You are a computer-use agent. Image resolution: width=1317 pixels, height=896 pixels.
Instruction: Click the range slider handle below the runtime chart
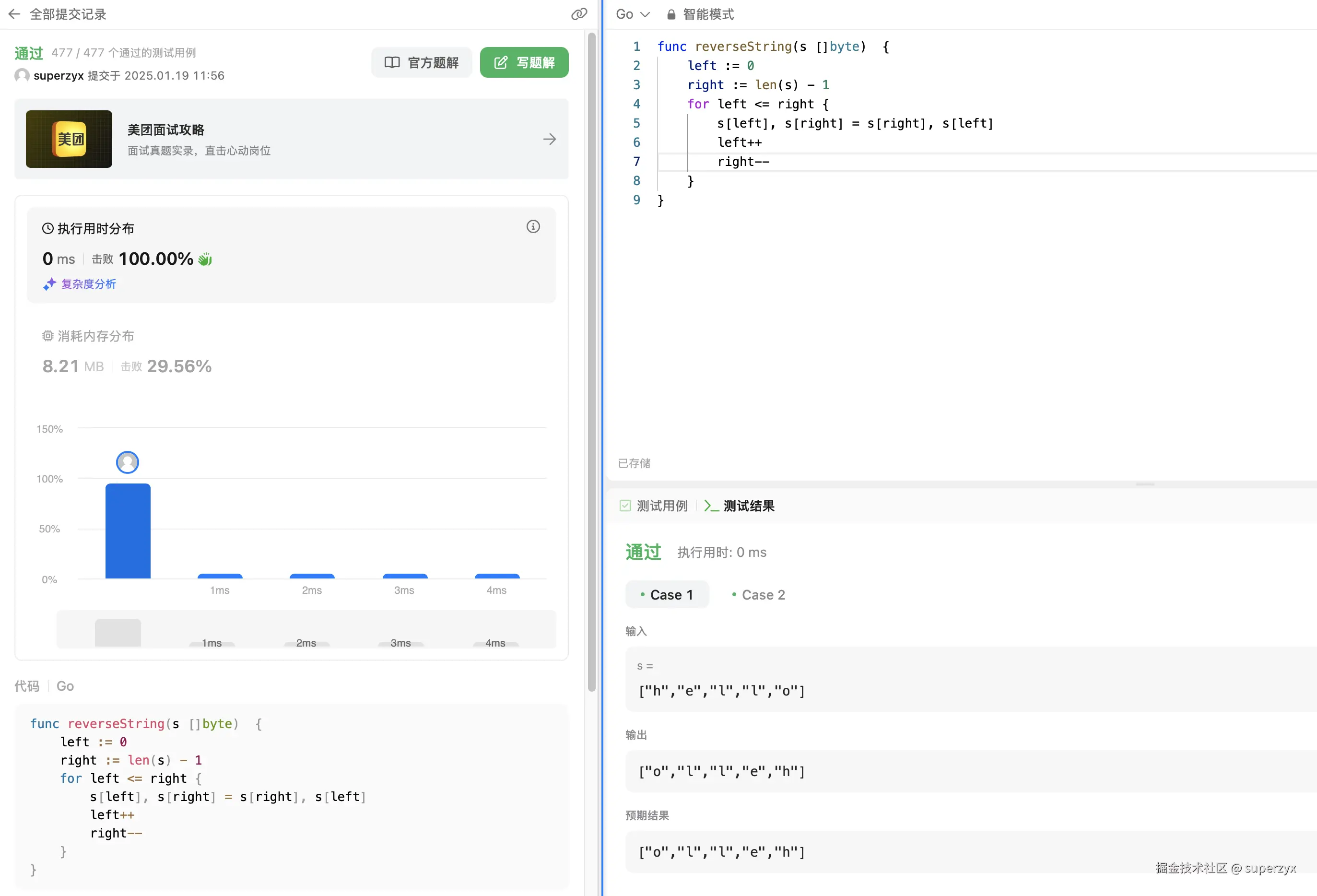pos(118,632)
